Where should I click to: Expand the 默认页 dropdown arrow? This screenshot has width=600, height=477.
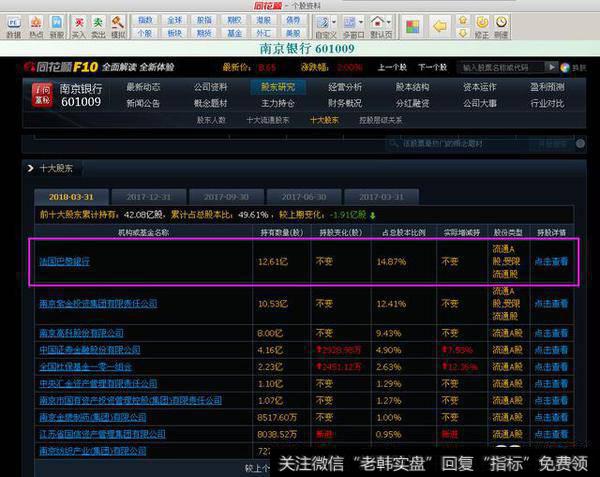point(389,23)
